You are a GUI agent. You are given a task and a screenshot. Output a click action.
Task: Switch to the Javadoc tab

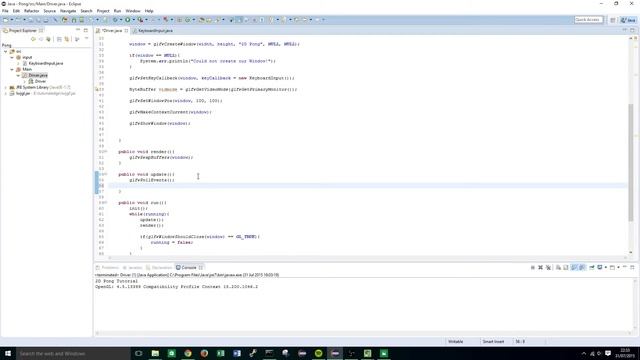(133, 268)
